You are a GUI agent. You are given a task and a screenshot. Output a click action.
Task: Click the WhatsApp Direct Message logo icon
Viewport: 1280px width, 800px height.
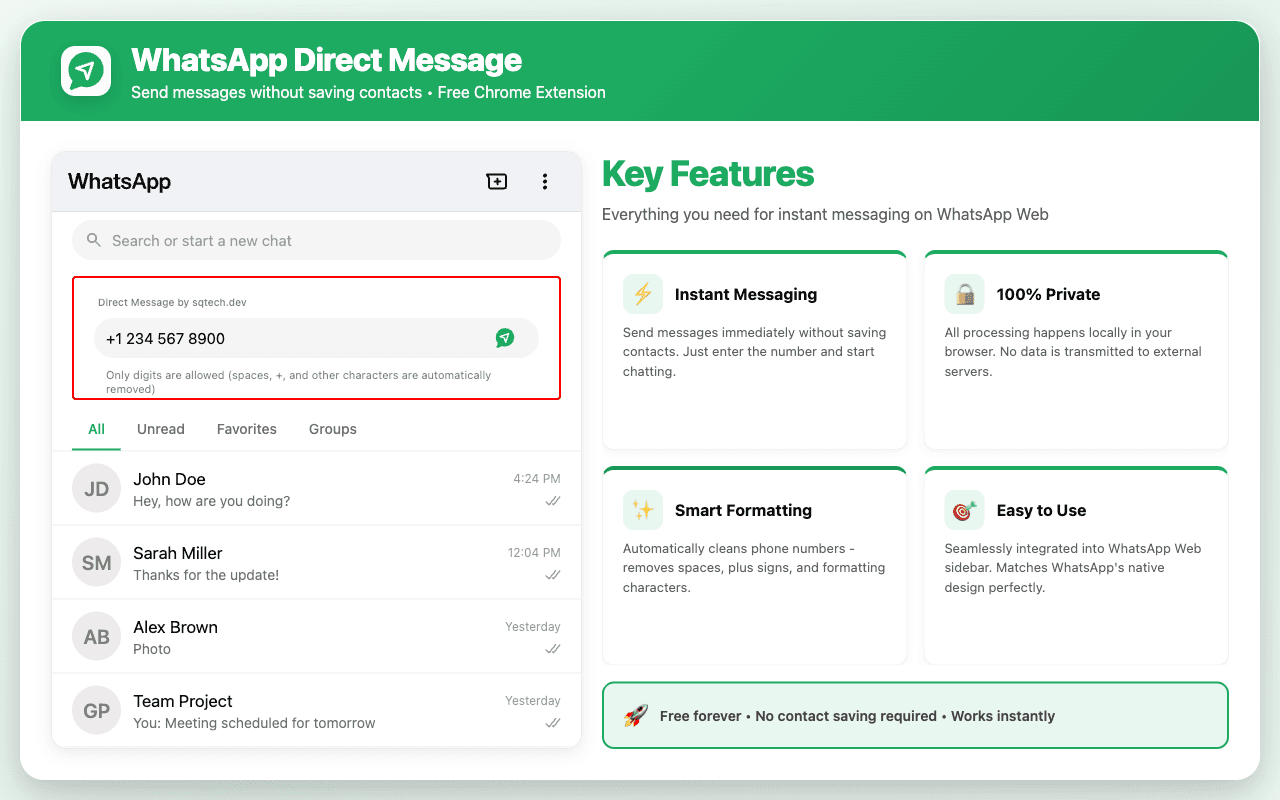tap(86, 71)
